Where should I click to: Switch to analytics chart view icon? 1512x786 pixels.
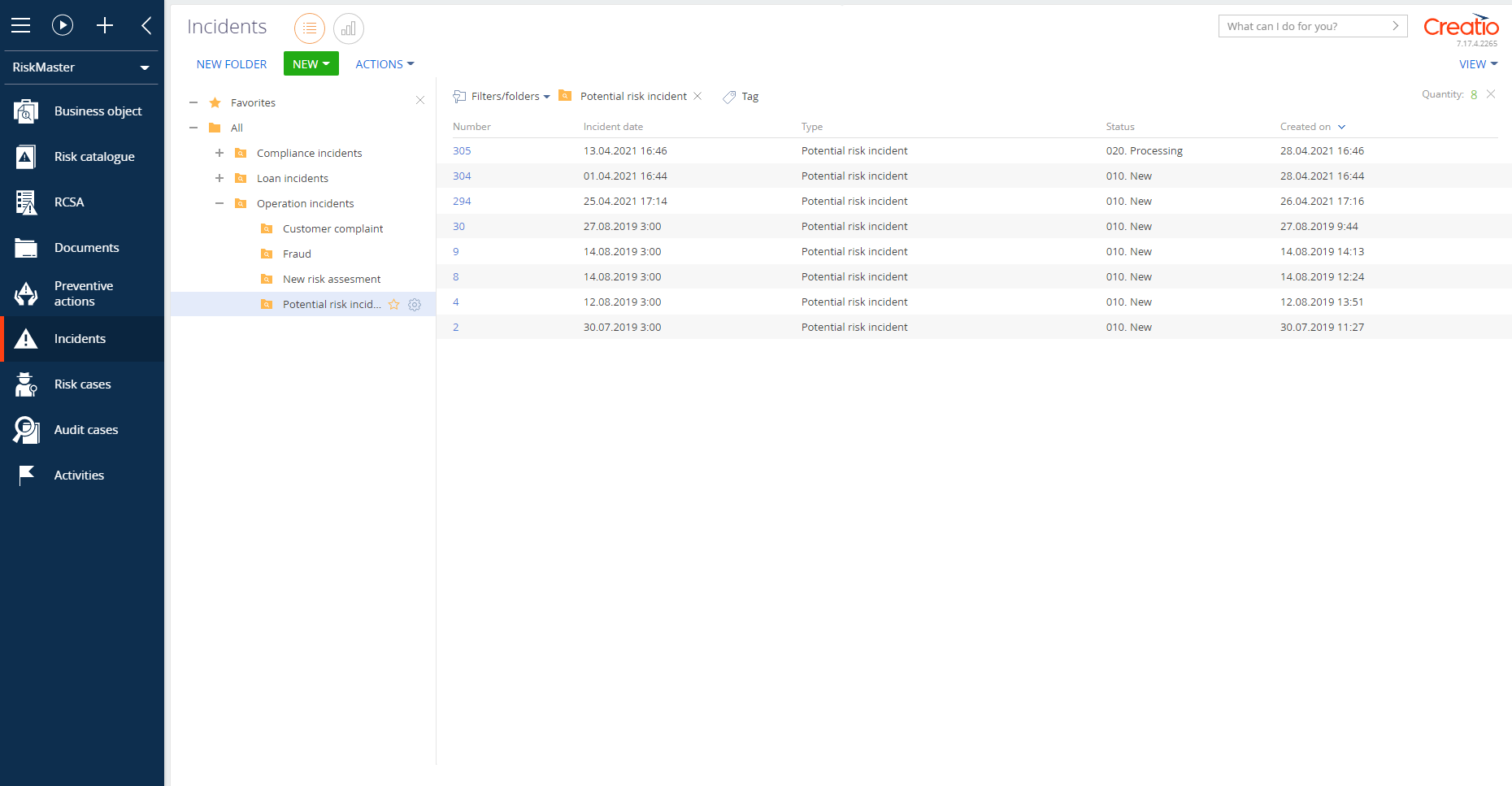[348, 28]
